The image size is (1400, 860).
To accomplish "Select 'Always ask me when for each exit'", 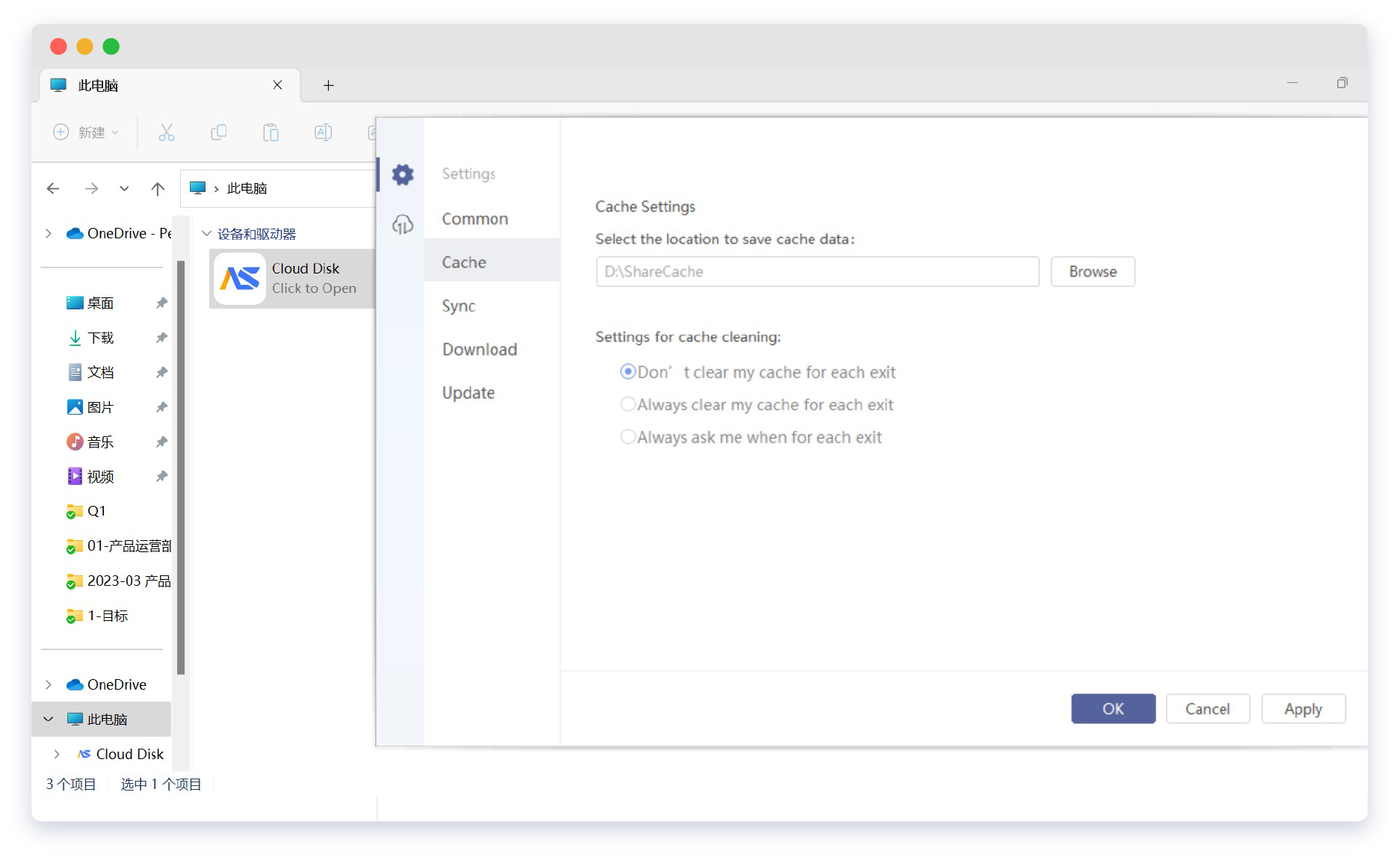I will (x=629, y=436).
